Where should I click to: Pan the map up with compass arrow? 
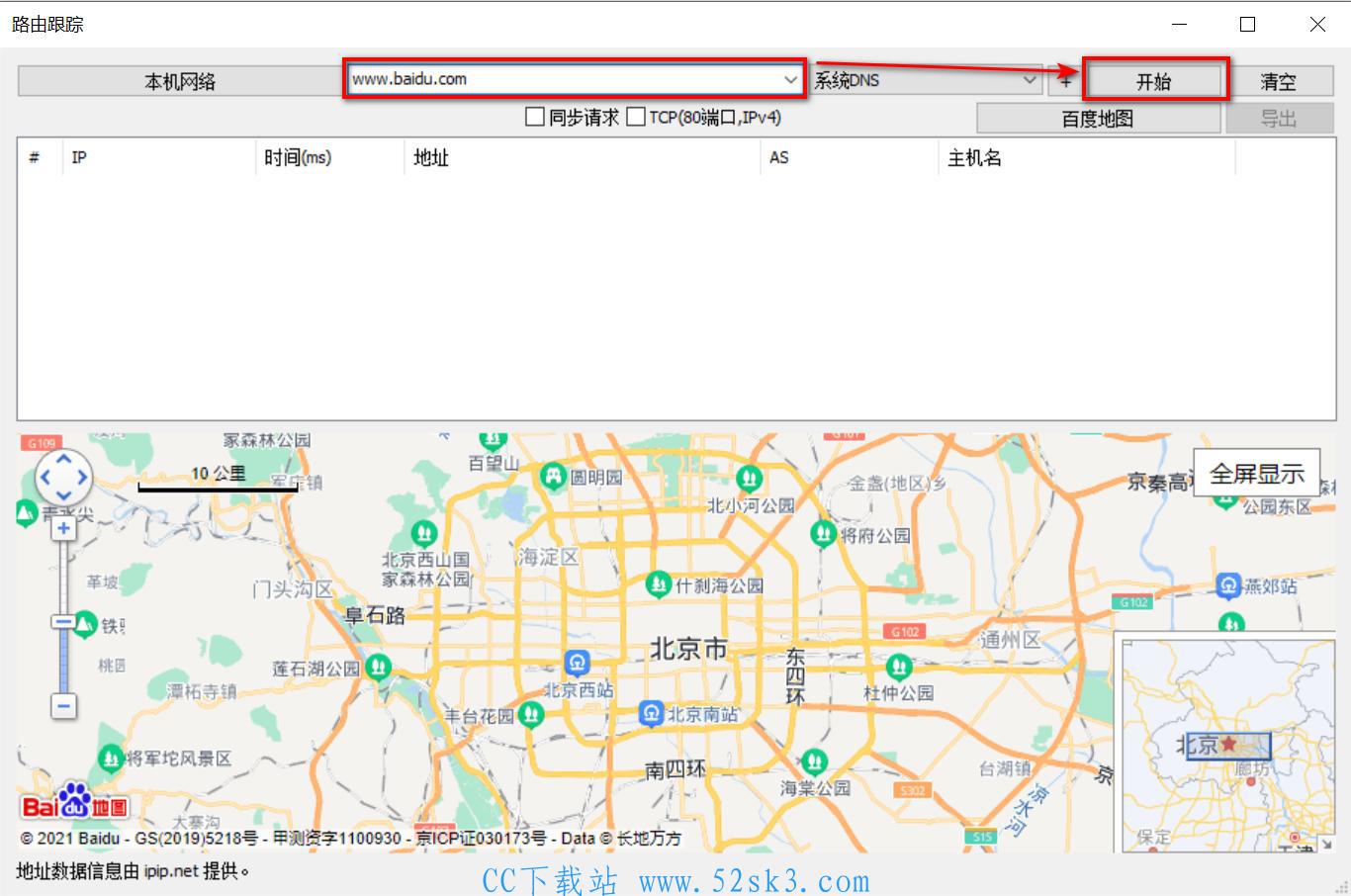click(64, 458)
